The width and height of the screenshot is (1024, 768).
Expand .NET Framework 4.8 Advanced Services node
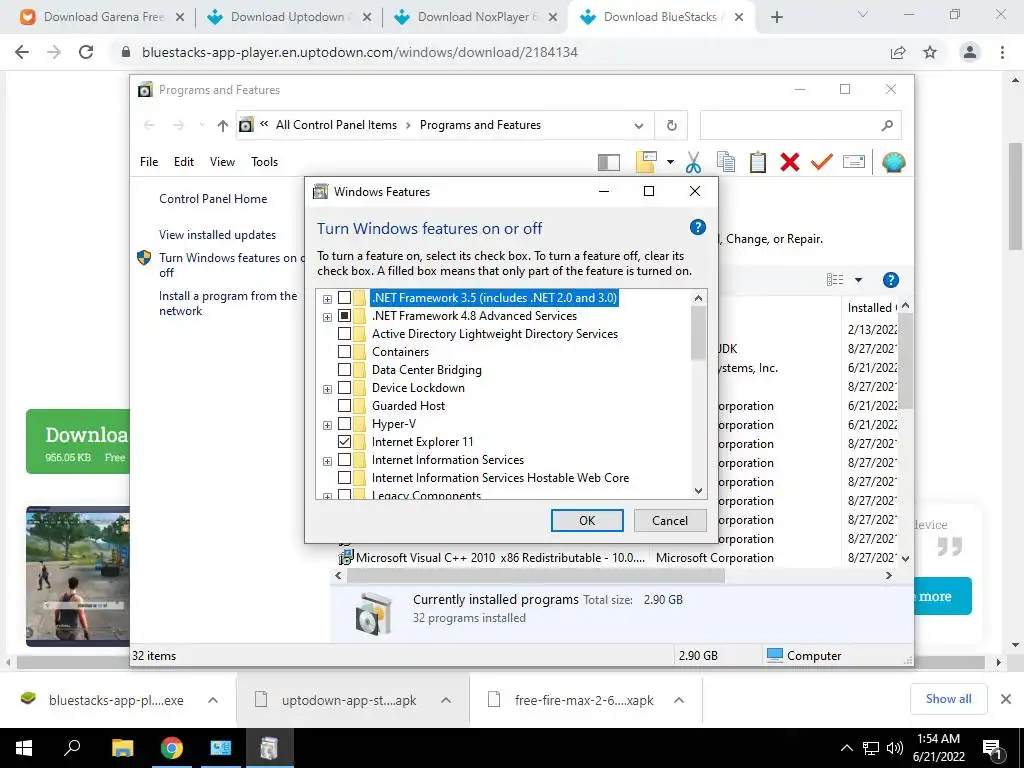(x=327, y=317)
